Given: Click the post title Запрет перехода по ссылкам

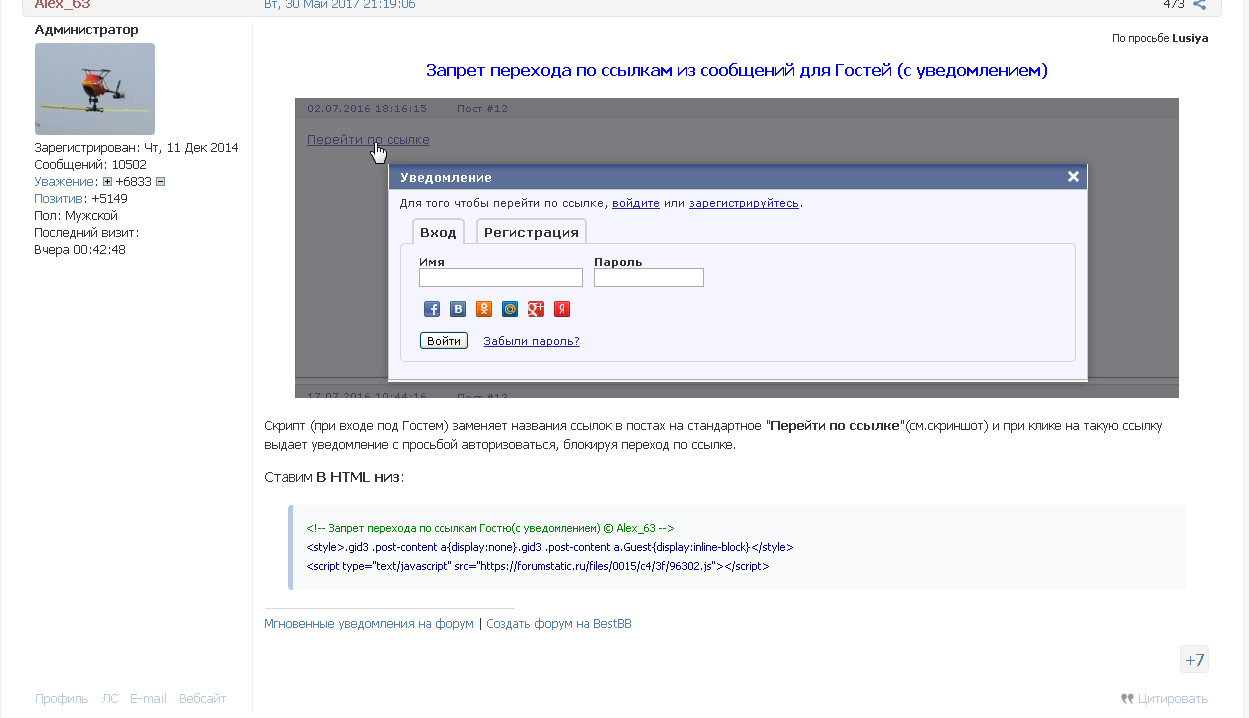Looking at the screenshot, I should [x=737, y=70].
